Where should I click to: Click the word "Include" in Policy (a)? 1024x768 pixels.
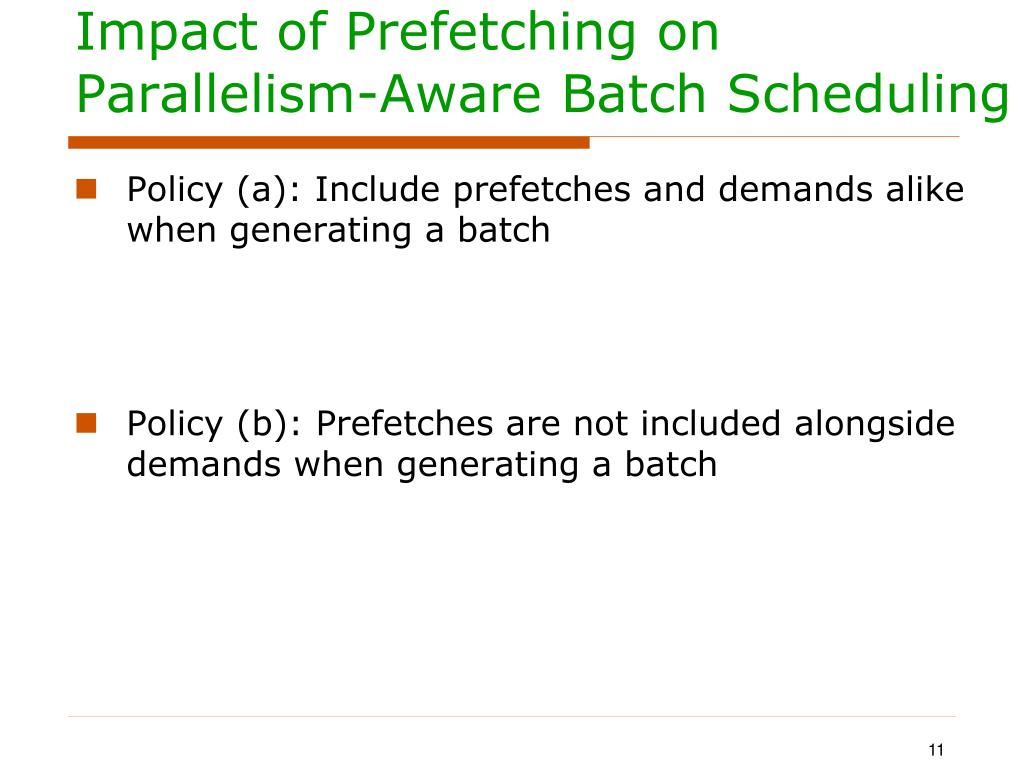[377, 189]
